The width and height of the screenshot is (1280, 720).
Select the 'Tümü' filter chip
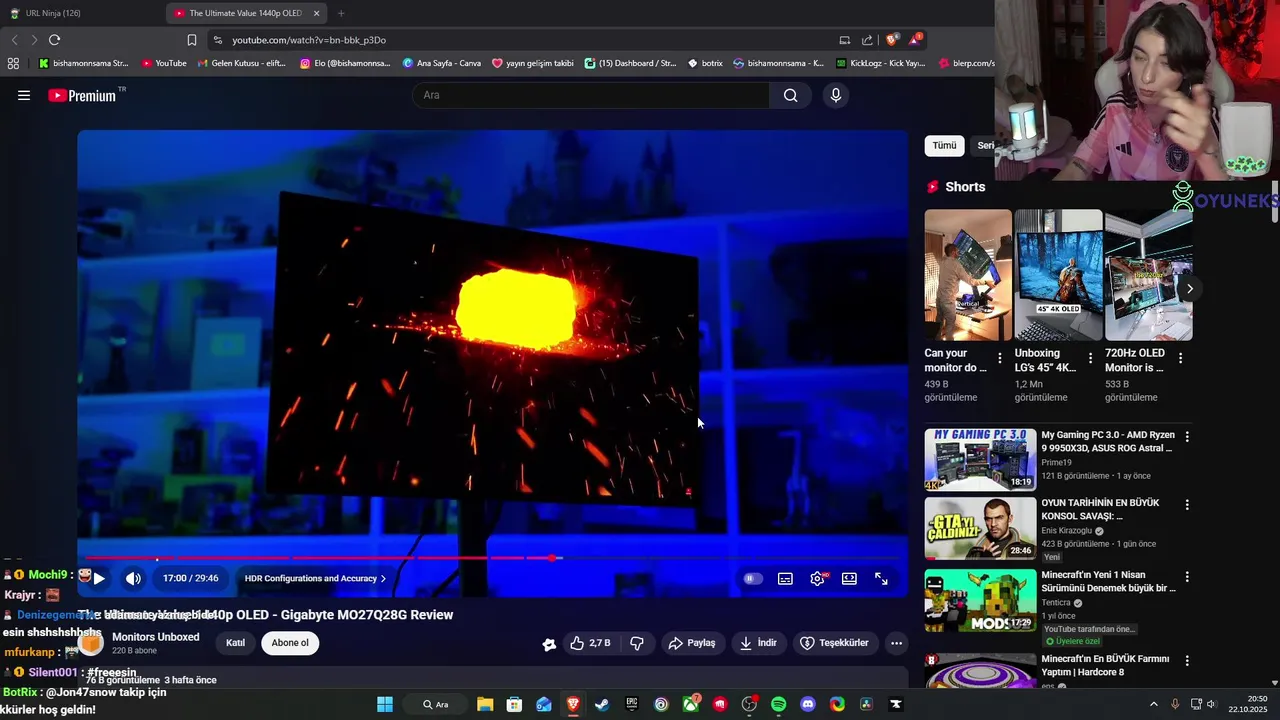945,146
